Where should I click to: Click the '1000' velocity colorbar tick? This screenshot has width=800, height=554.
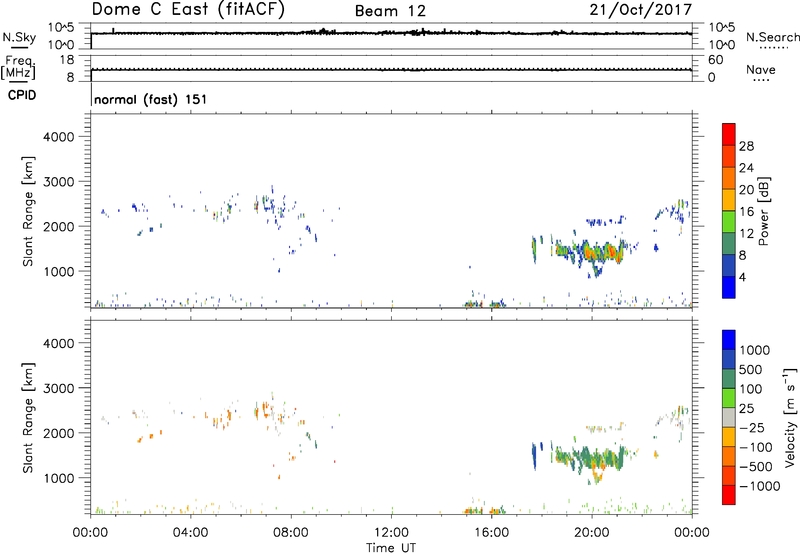pyautogui.click(x=755, y=350)
